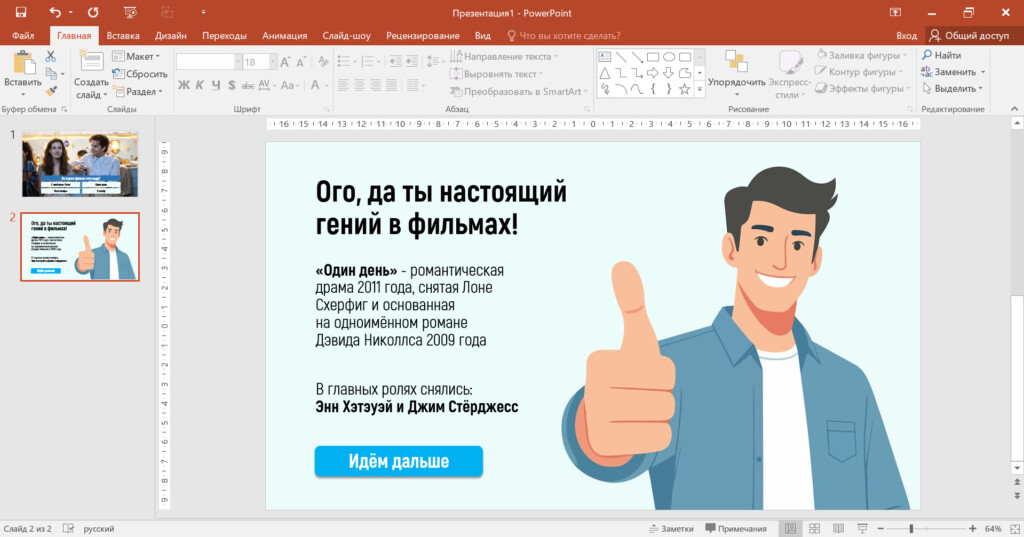Image resolution: width=1024 pixels, height=537 pixels.
Task: Switch to the Переходы tab
Action: tap(224, 35)
